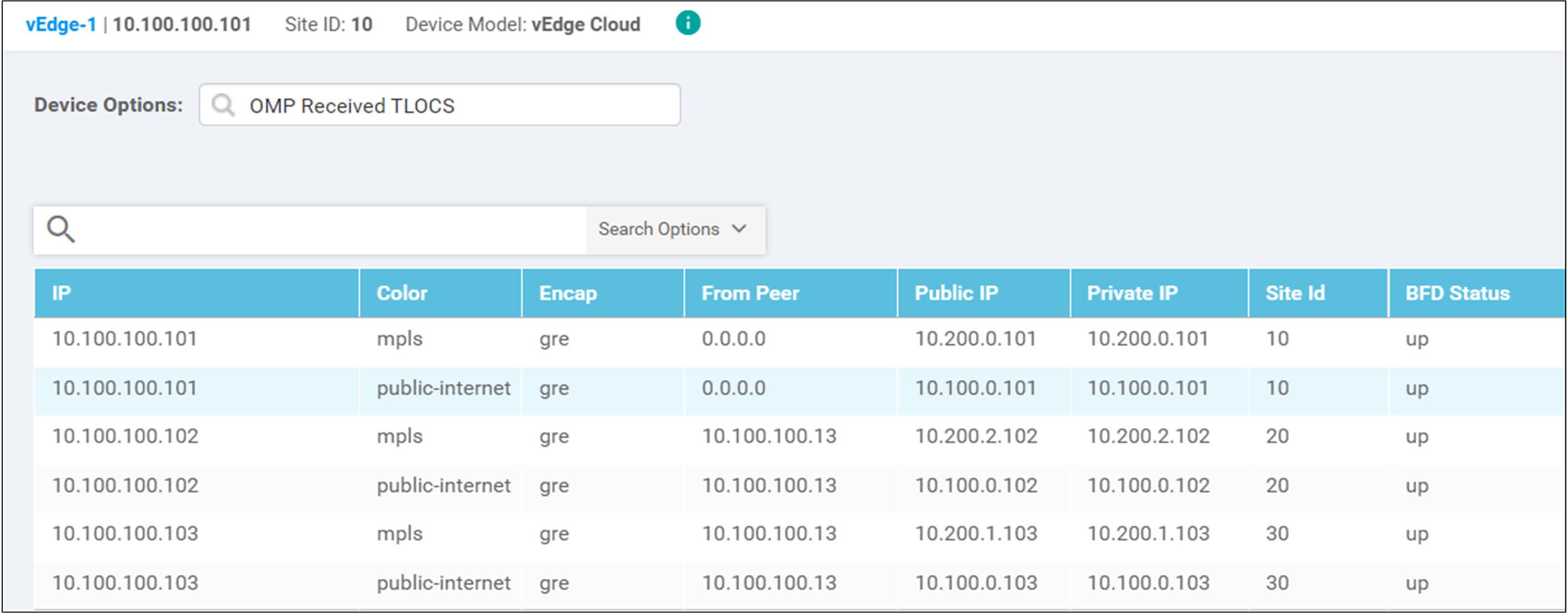Sort by the Private IP column header
This screenshot has width=1568, height=613.
tap(1159, 293)
